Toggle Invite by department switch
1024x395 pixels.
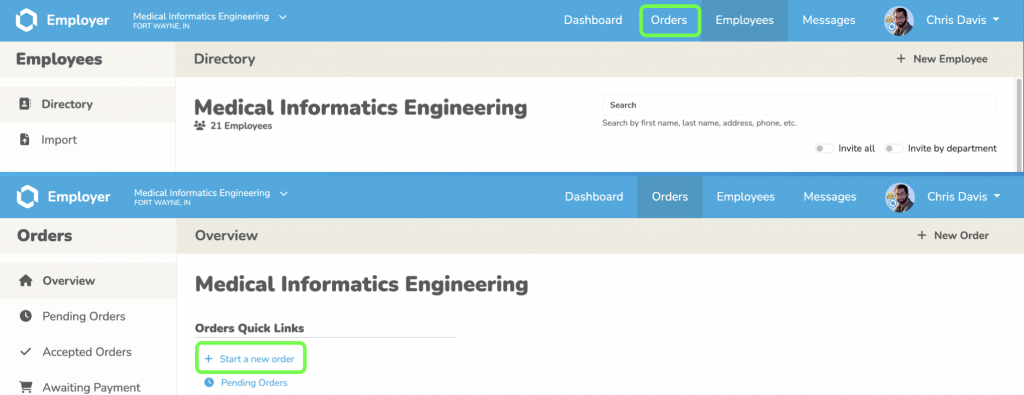point(893,148)
